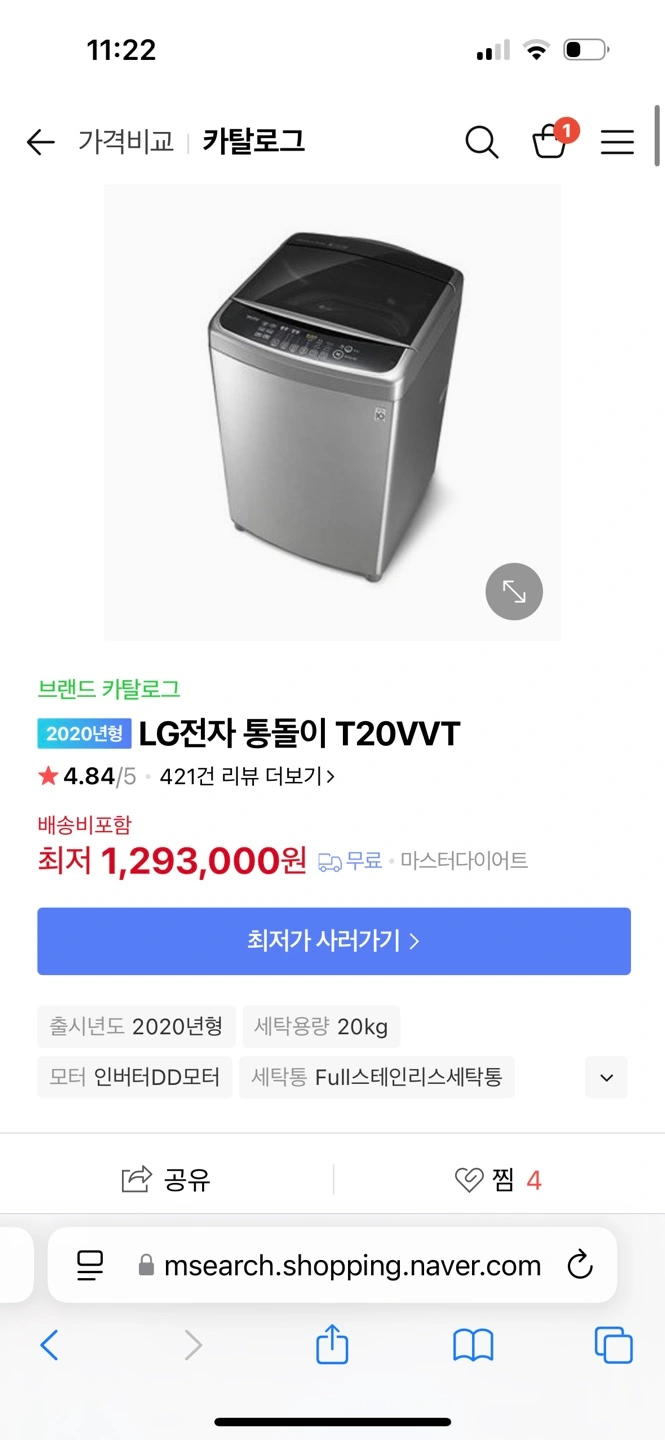Navigate back using Safari back arrow

[x=49, y=1345]
